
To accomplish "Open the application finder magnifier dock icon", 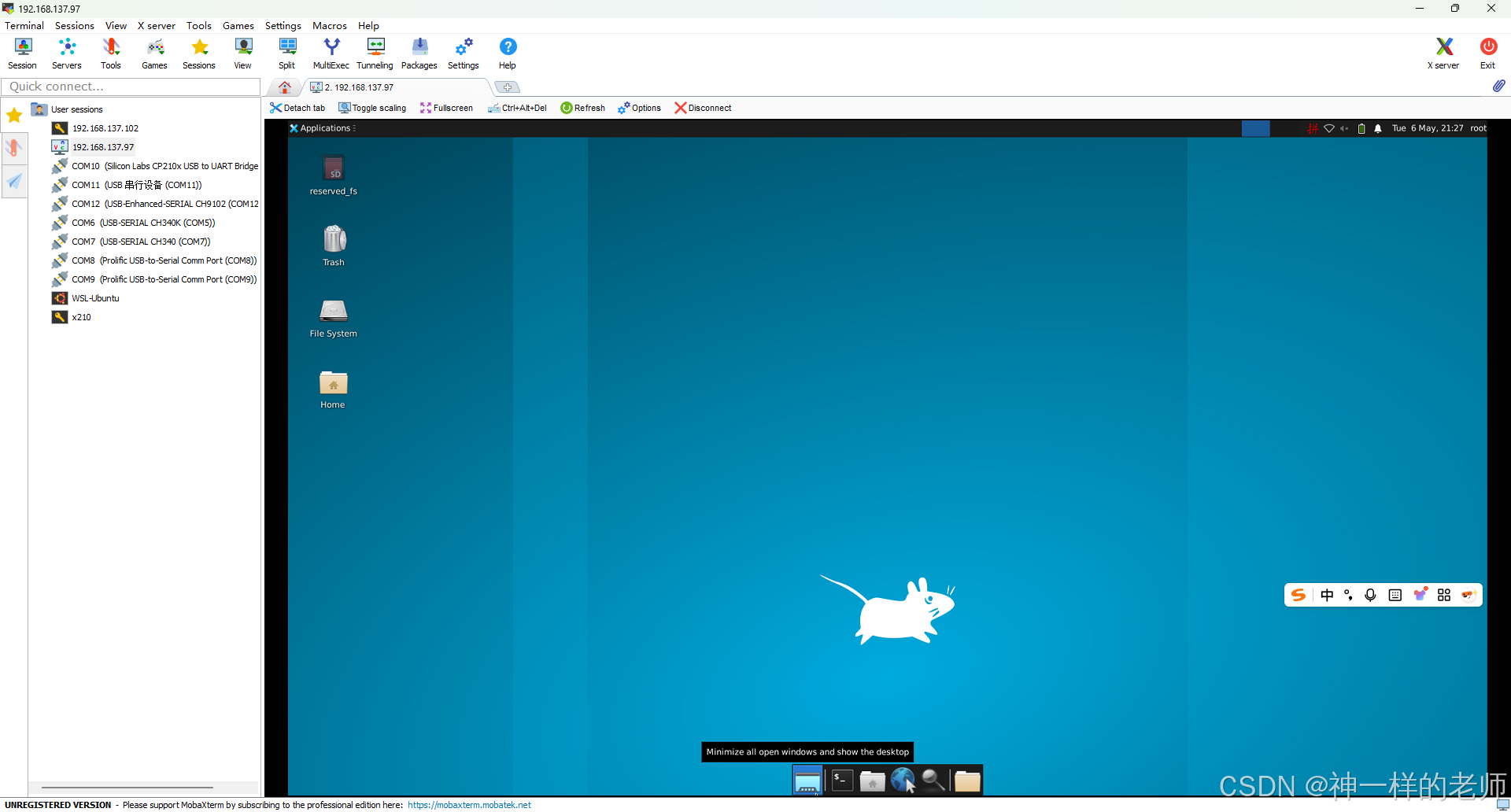I will click(933, 781).
